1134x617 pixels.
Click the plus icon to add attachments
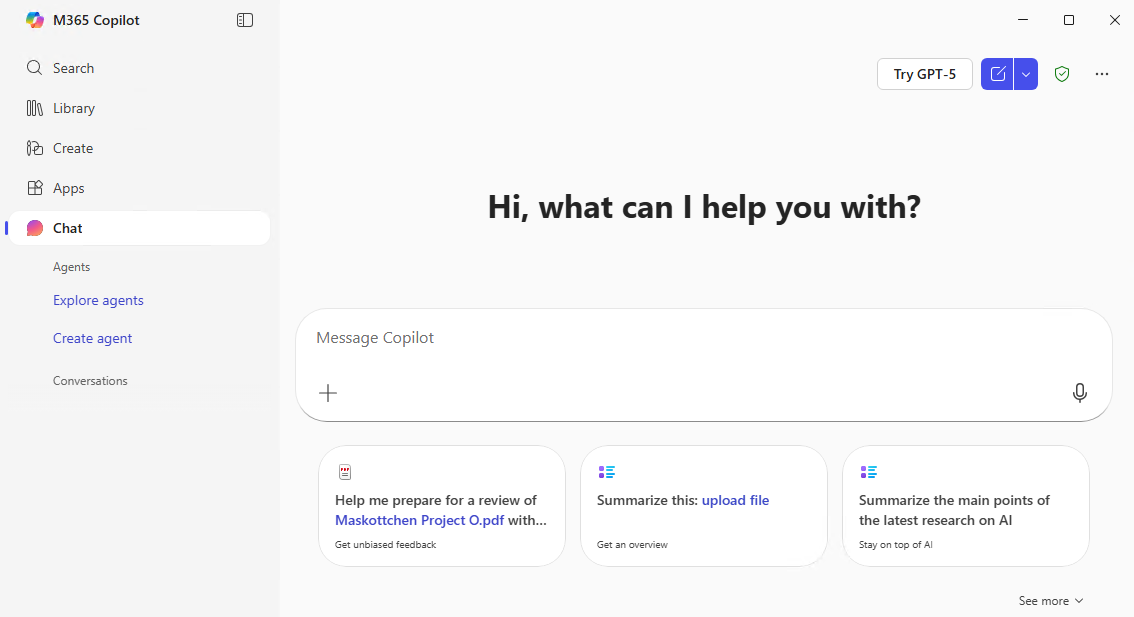click(x=328, y=393)
